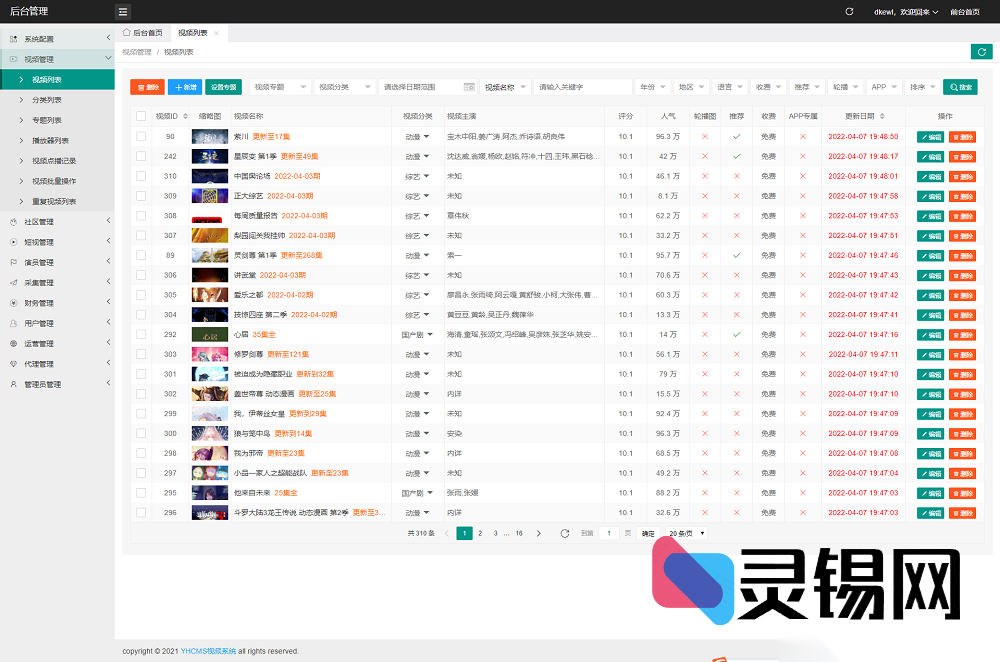Click the green reload button below header

pos(981,52)
